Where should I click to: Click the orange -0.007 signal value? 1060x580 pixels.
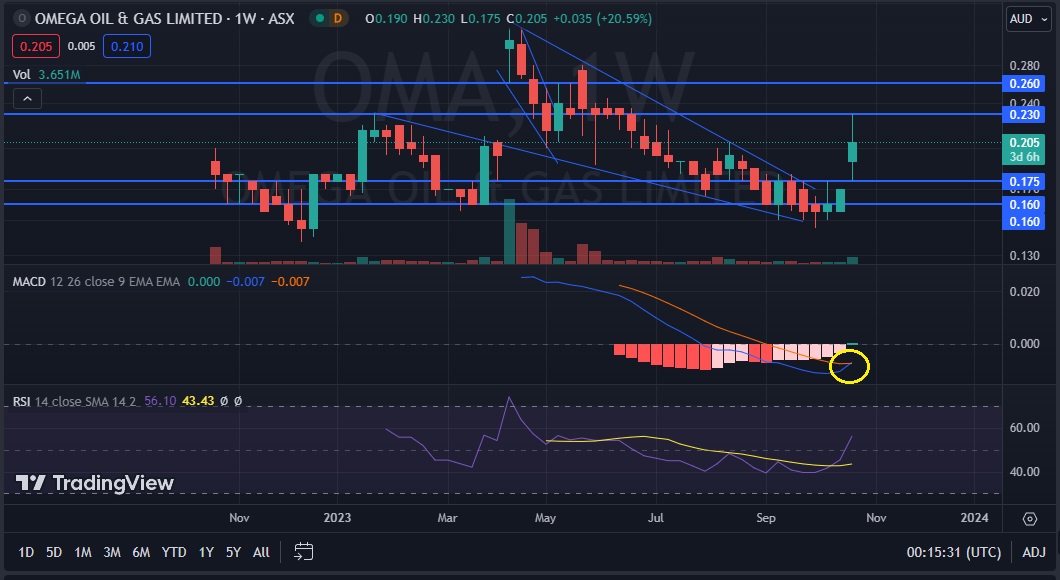[x=290, y=281]
